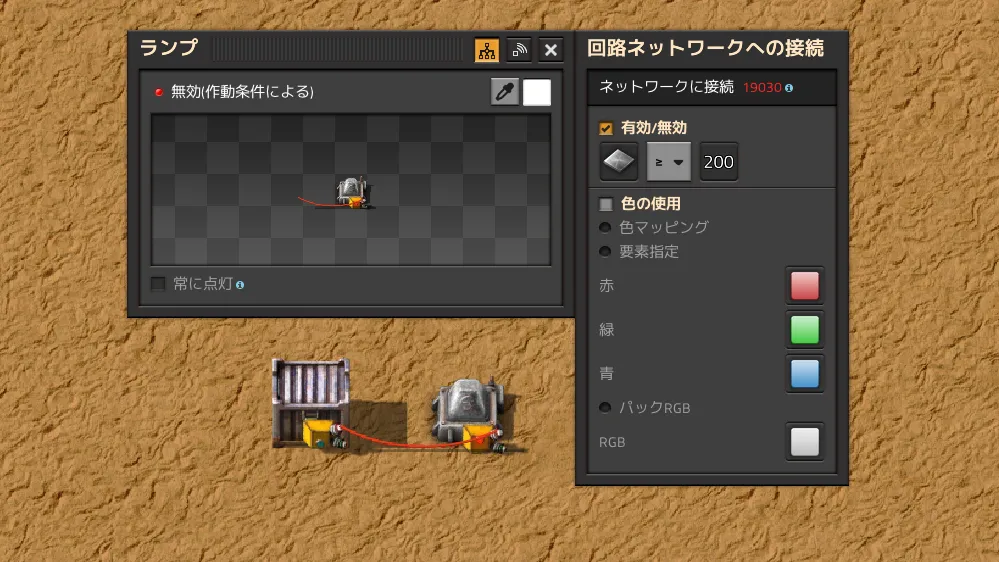Image resolution: width=999 pixels, height=562 pixels.
Task: Toggle the circuit network connection icon
Action: 487,50
